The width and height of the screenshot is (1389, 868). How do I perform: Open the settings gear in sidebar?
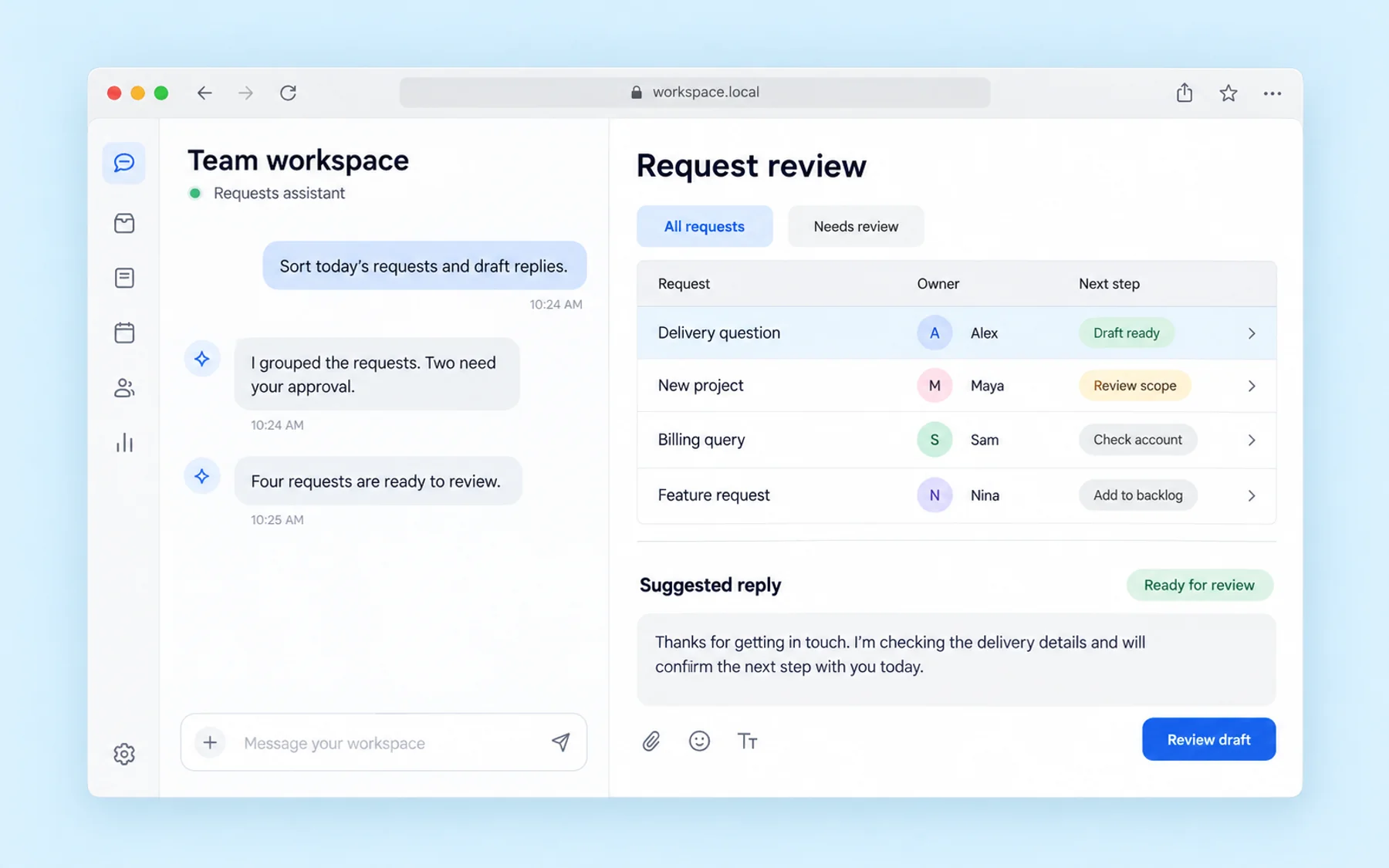tap(124, 754)
